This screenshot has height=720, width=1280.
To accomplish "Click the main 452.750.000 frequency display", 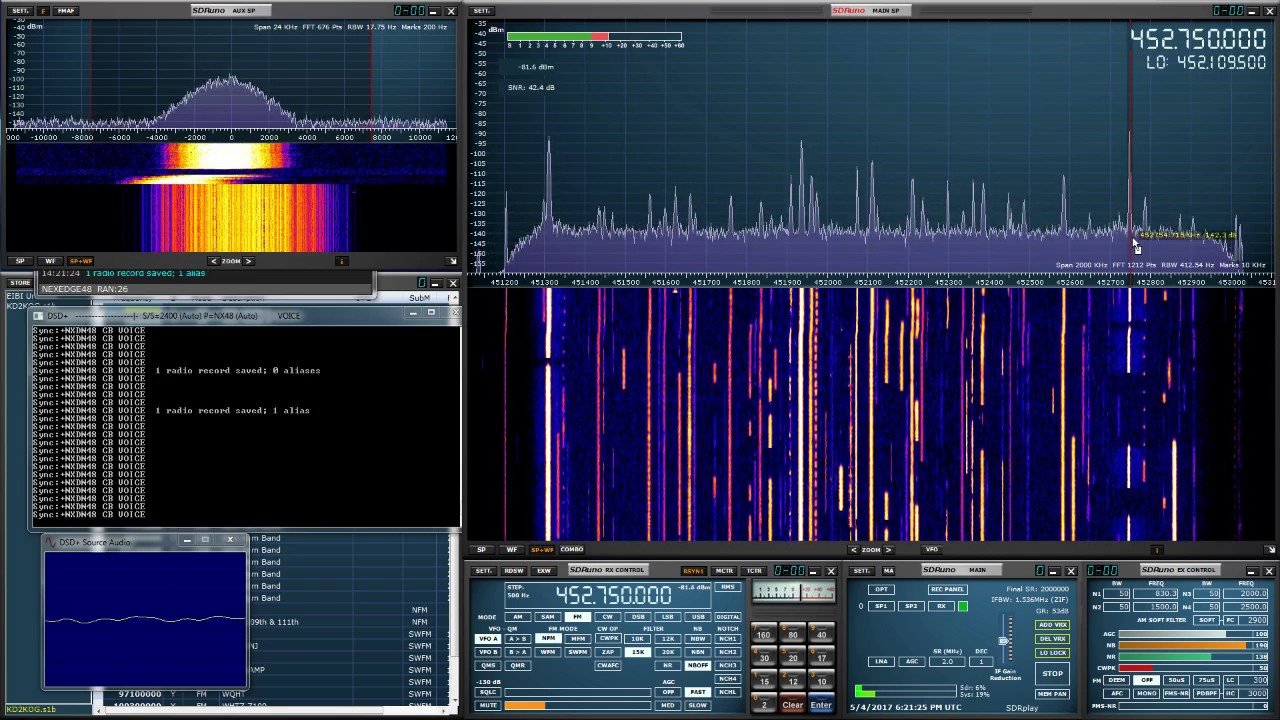I will click(x=1198, y=39).
